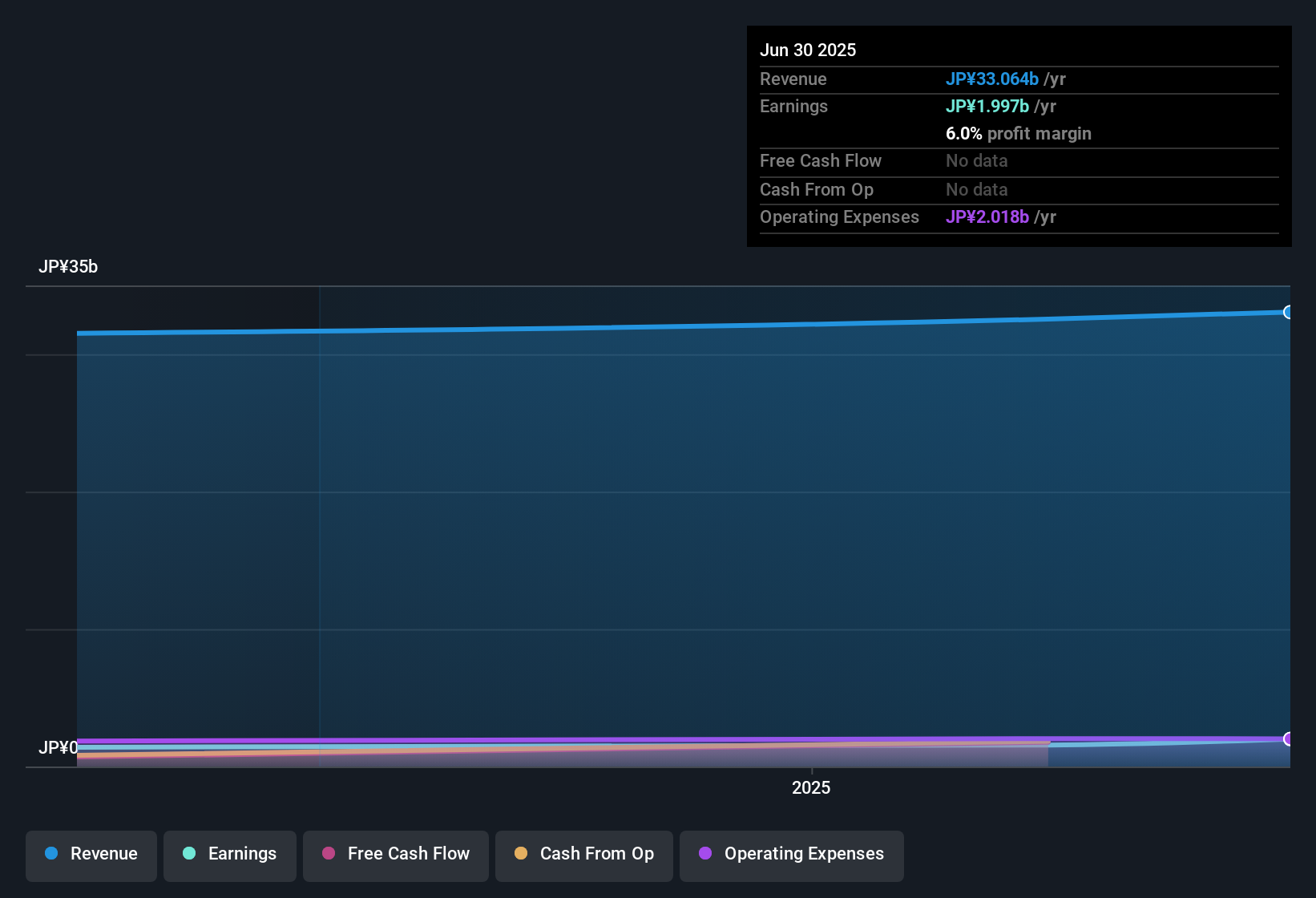
Task: Click the revenue line endpoint marker
Action: coord(1288,312)
